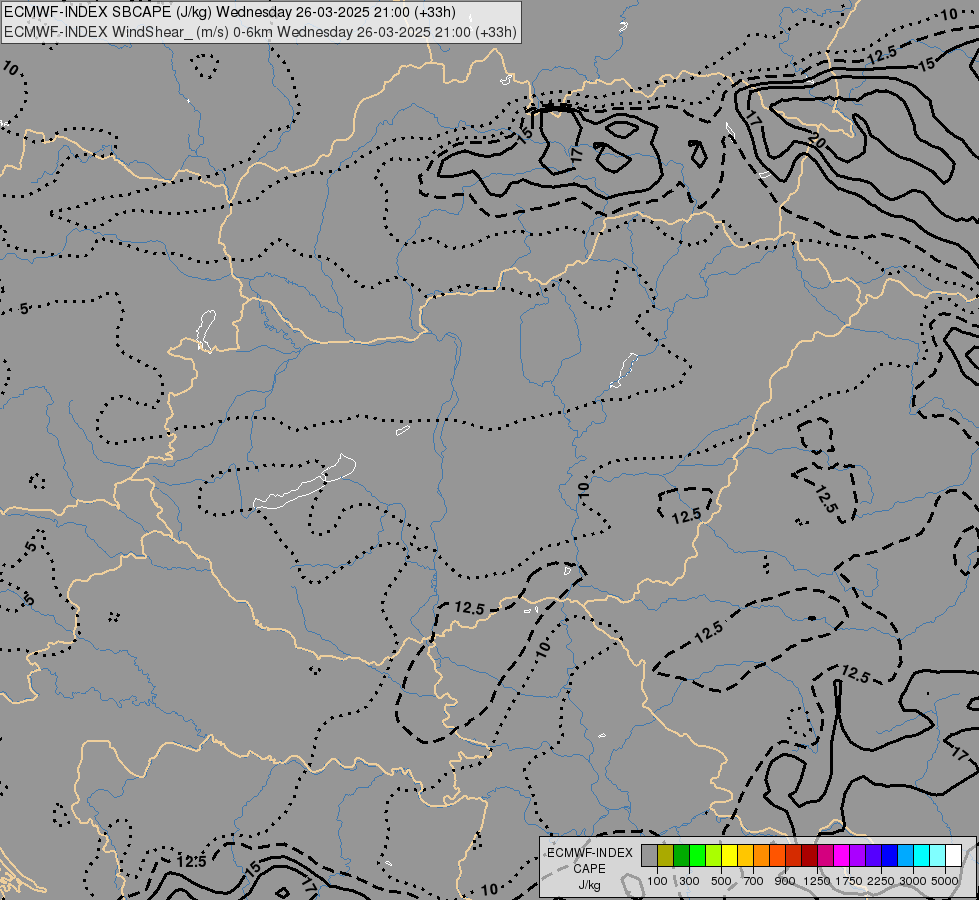The image size is (979, 900).
Task: Click the 100 value on the CAPE scale
Action: [x=657, y=881]
